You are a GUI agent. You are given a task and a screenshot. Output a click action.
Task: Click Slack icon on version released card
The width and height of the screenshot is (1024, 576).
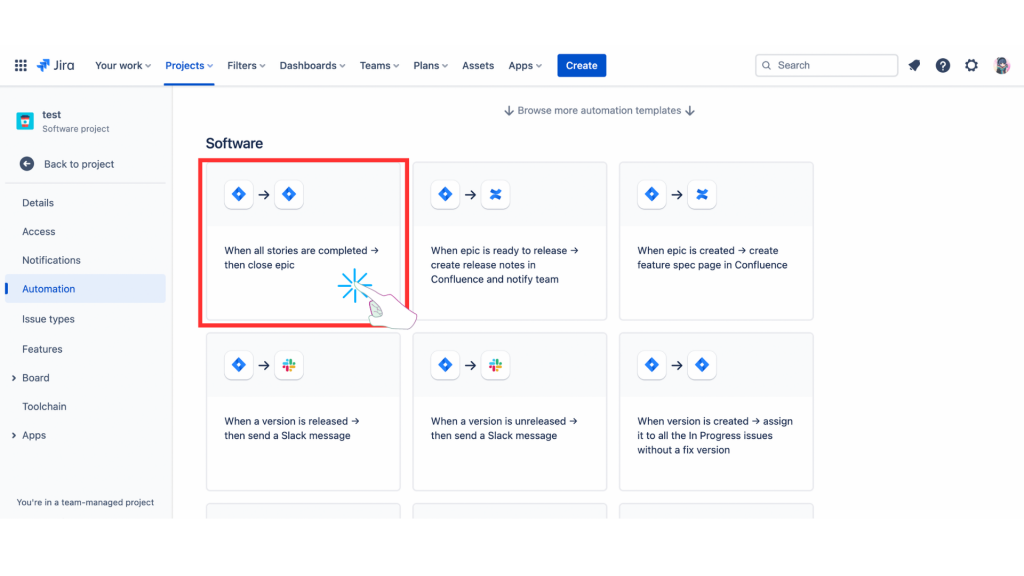click(289, 365)
